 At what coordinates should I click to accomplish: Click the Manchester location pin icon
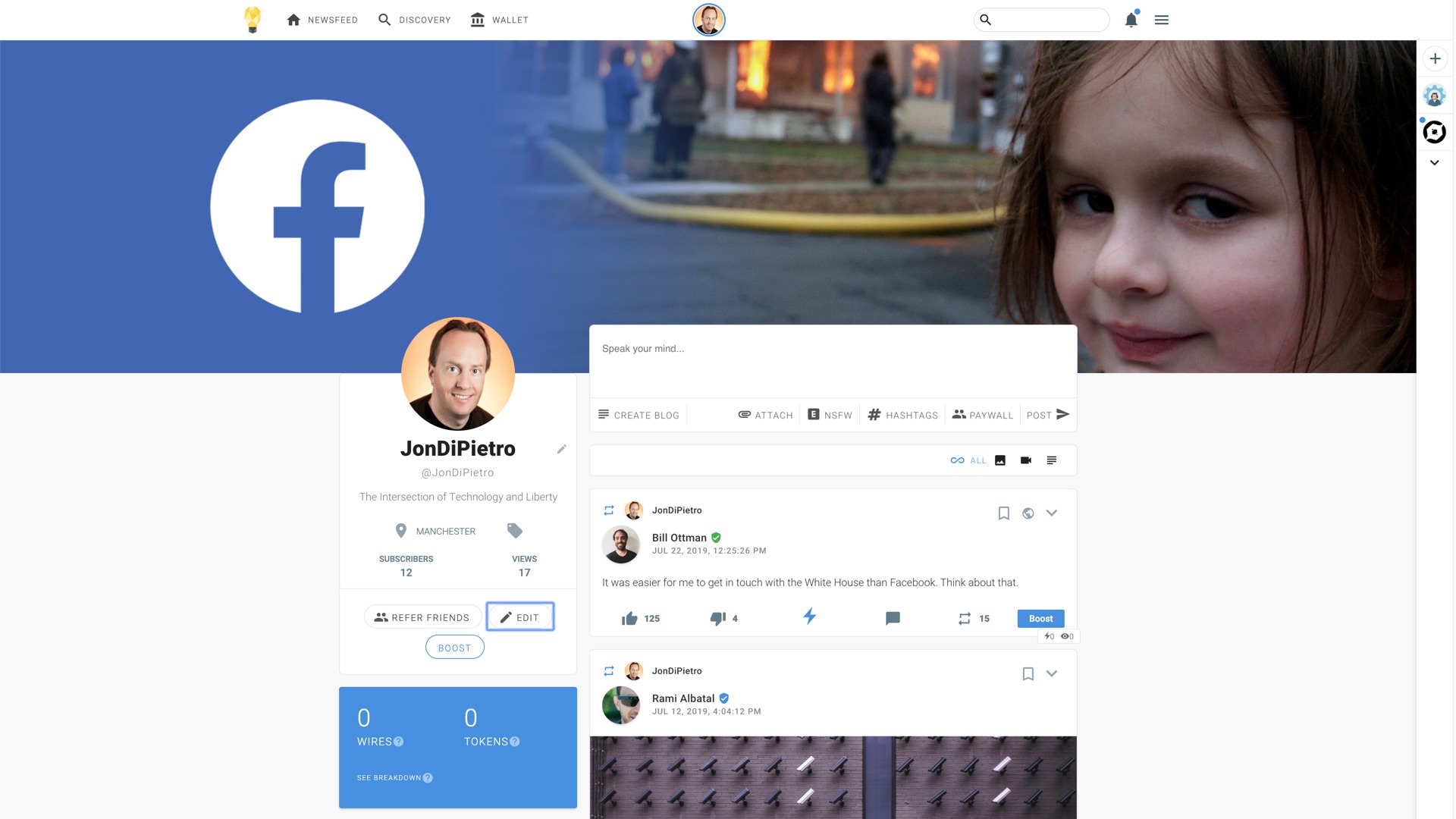point(401,531)
